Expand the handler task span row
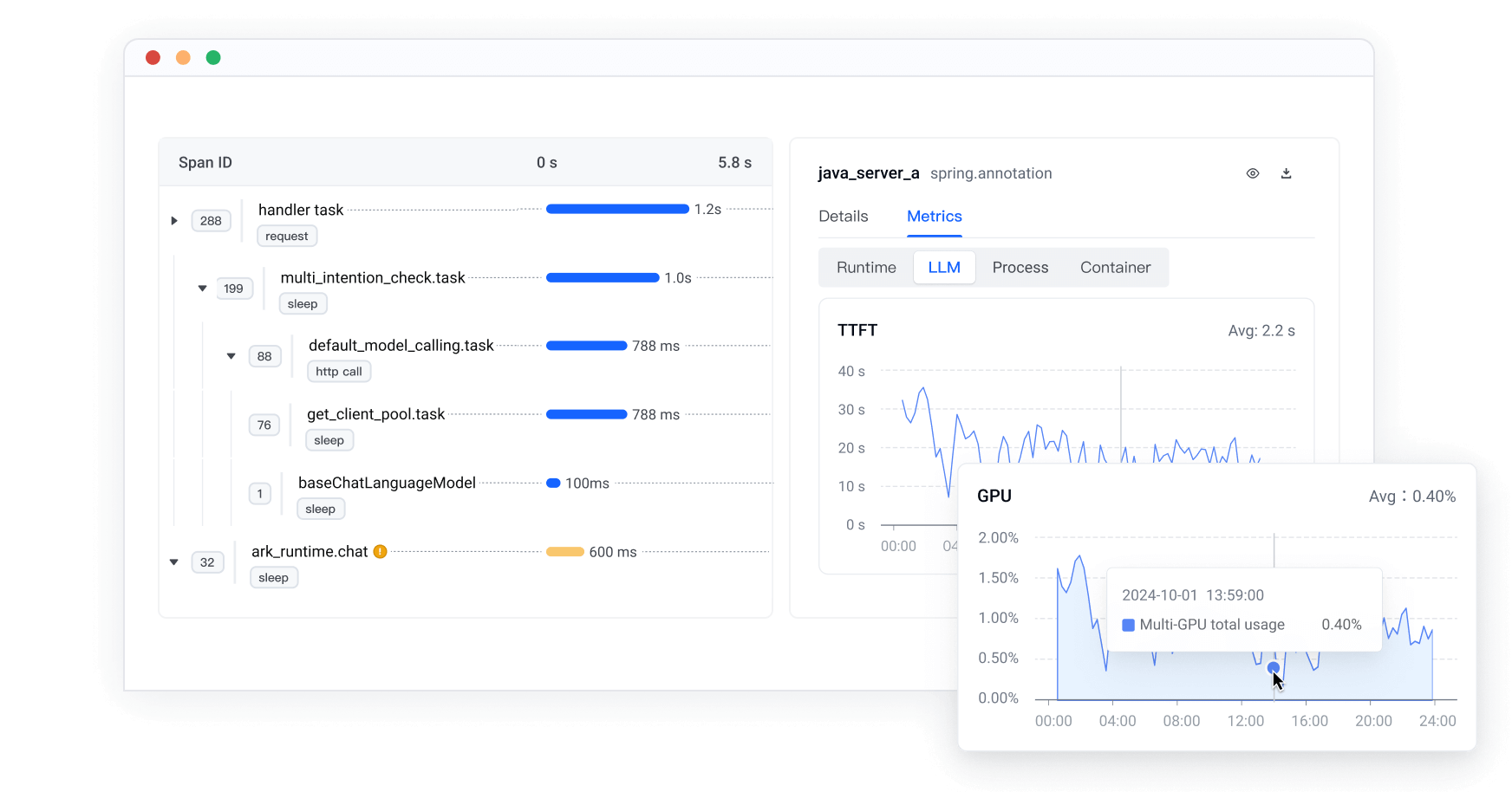Screen dimensions: 1512x792 (x=174, y=221)
